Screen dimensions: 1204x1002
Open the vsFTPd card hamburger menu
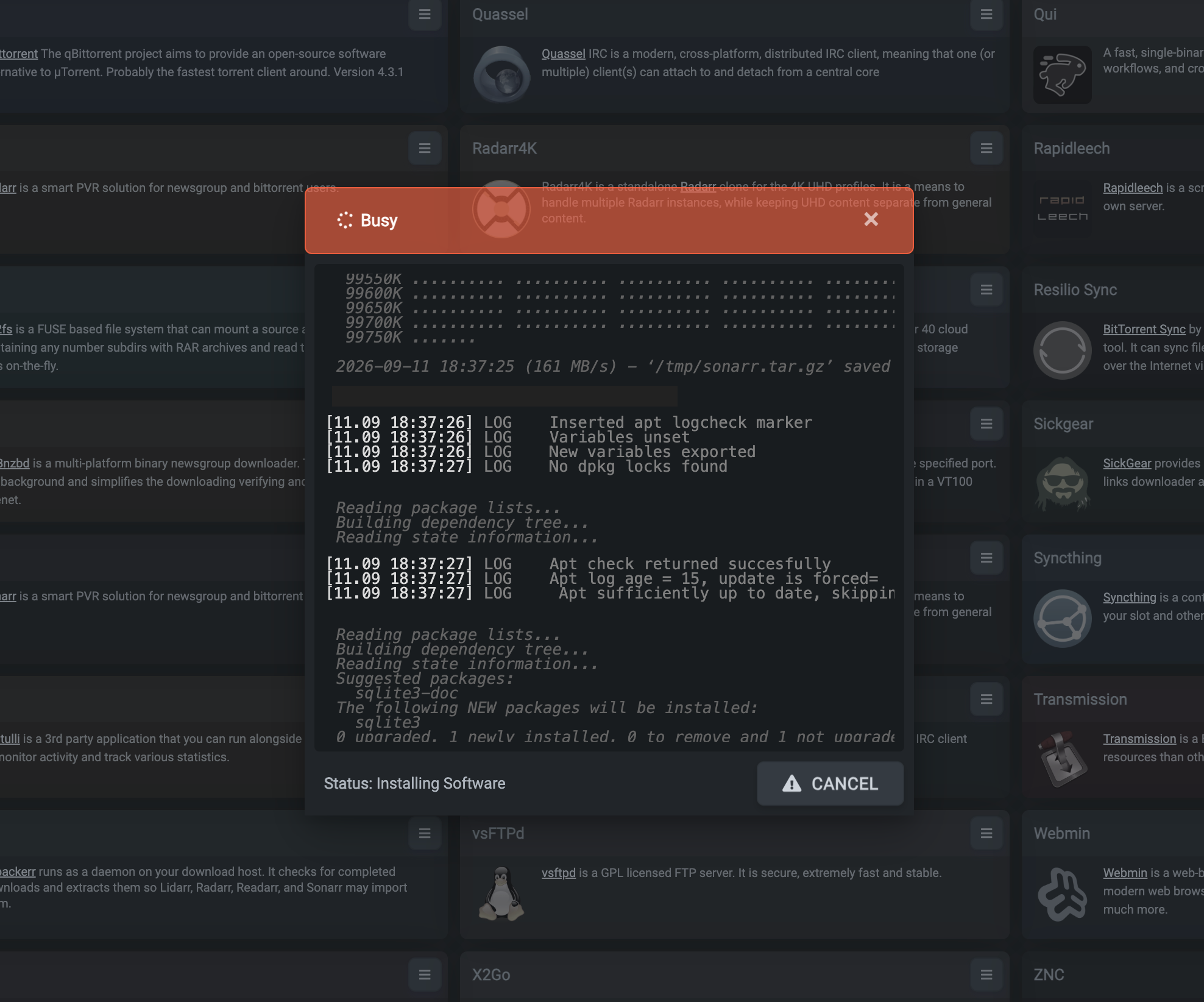pyautogui.click(x=986, y=833)
